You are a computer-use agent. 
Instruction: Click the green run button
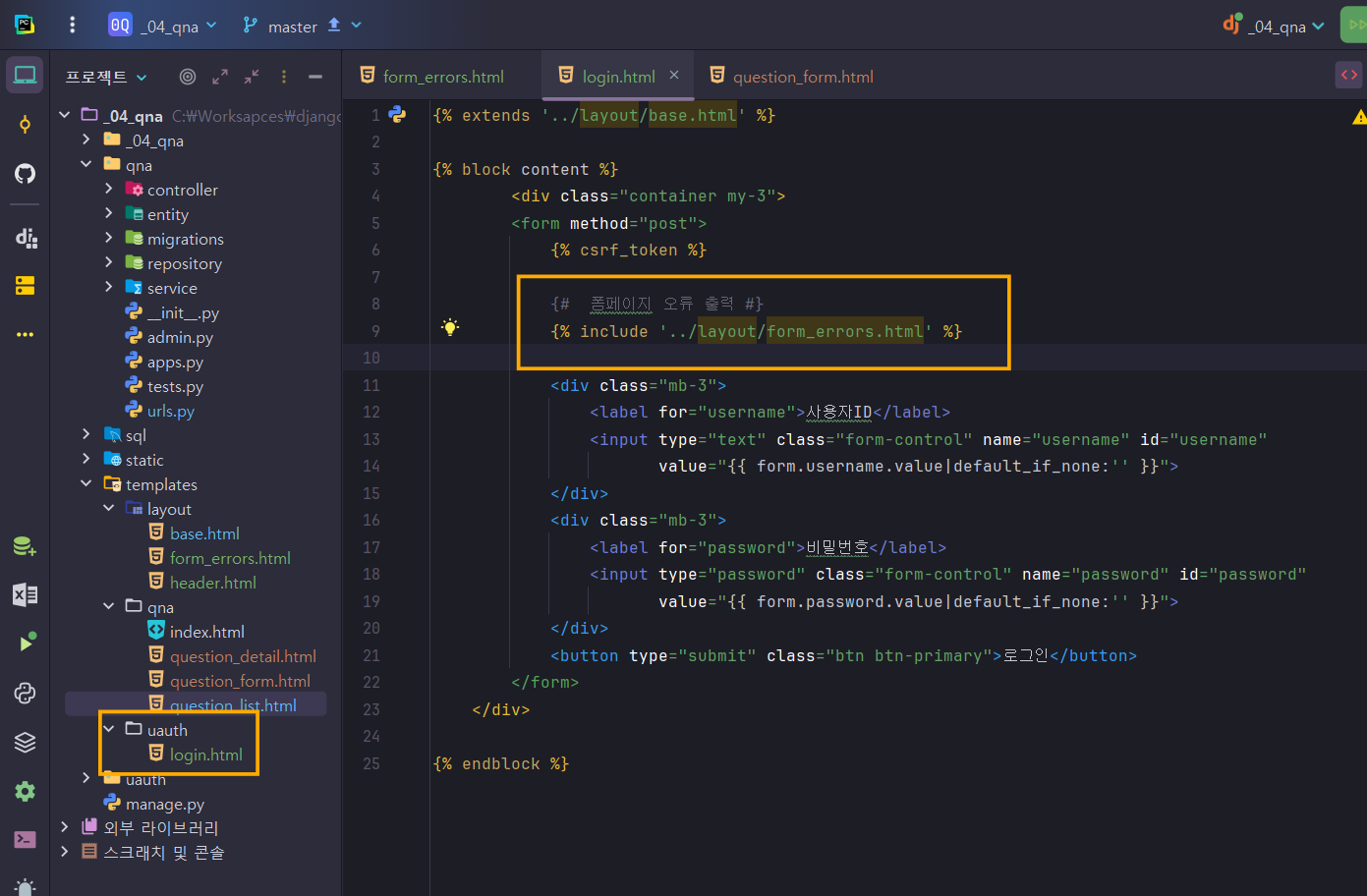click(x=1354, y=26)
